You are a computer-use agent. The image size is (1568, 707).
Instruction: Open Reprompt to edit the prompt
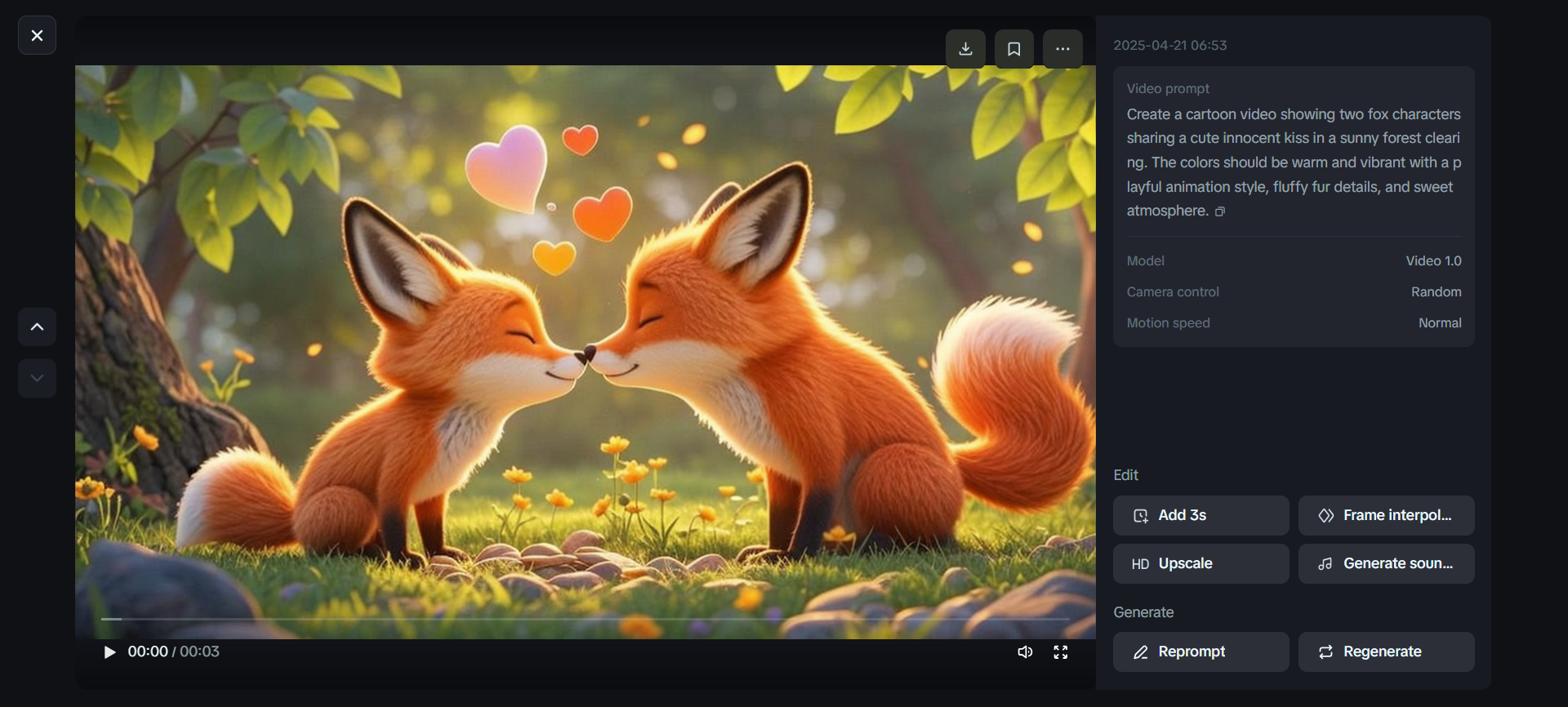coord(1200,651)
